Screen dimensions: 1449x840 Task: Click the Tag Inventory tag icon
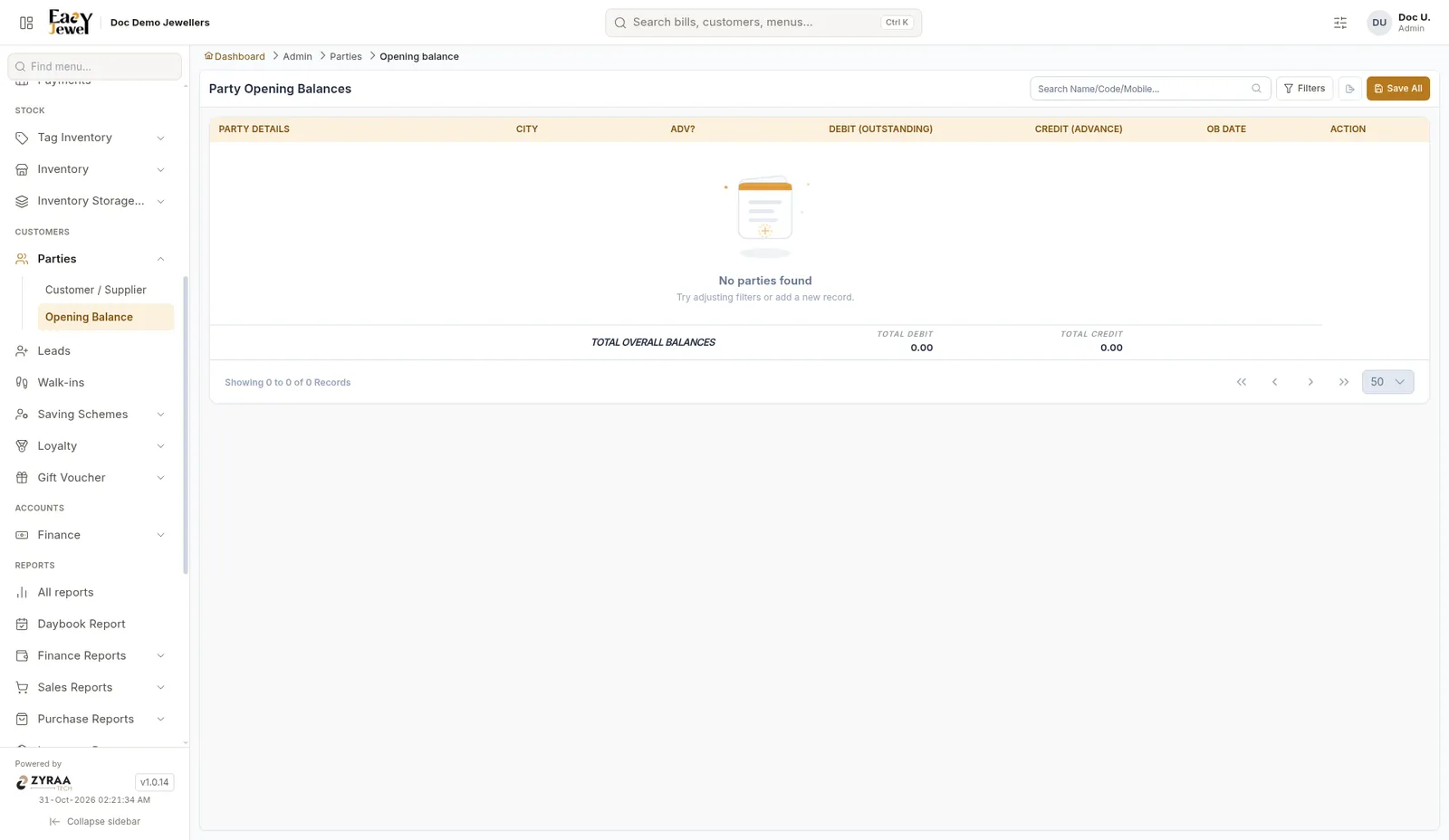click(22, 138)
